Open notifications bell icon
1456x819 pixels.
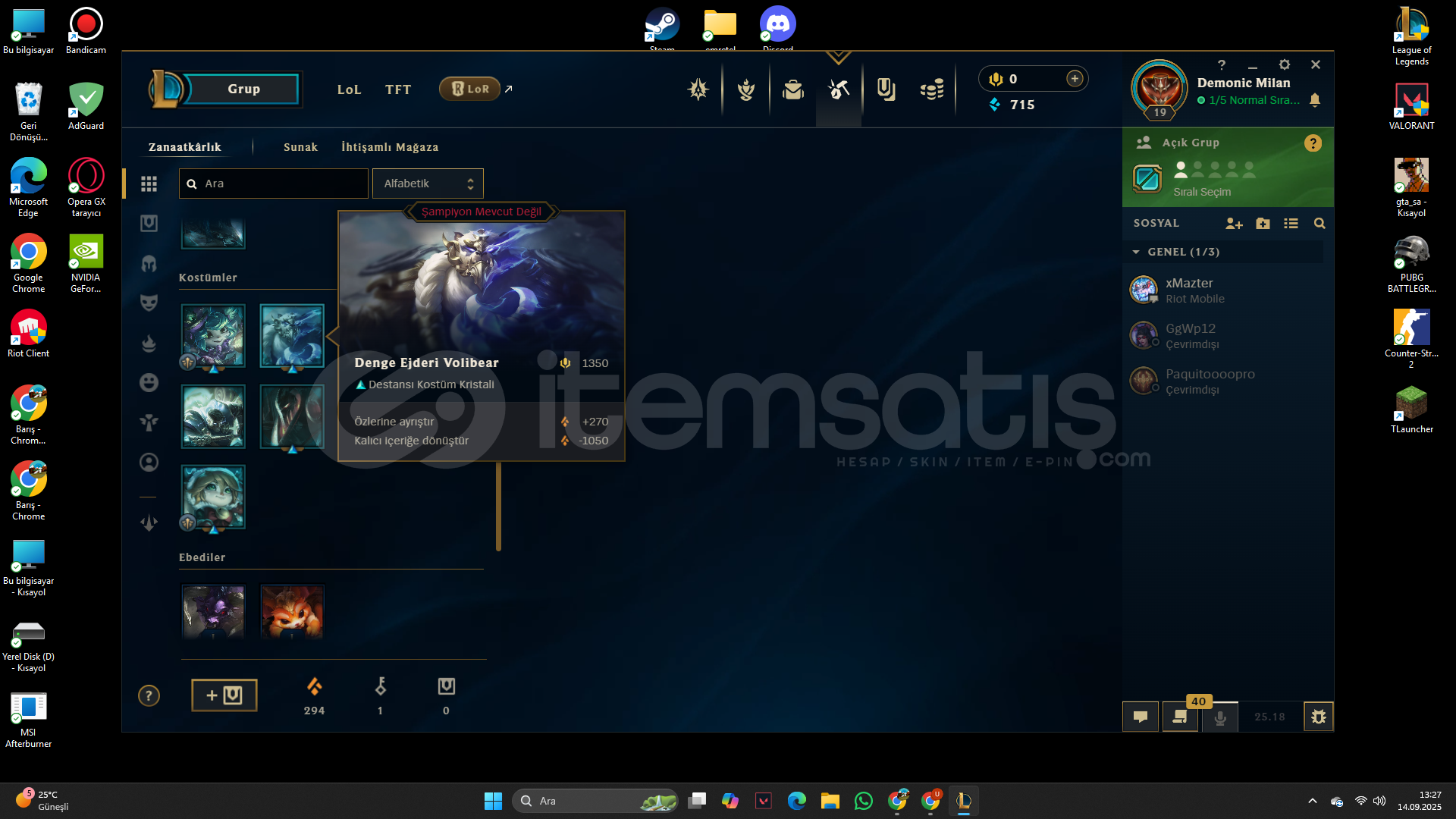pyautogui.click(x=1315, y=100)
